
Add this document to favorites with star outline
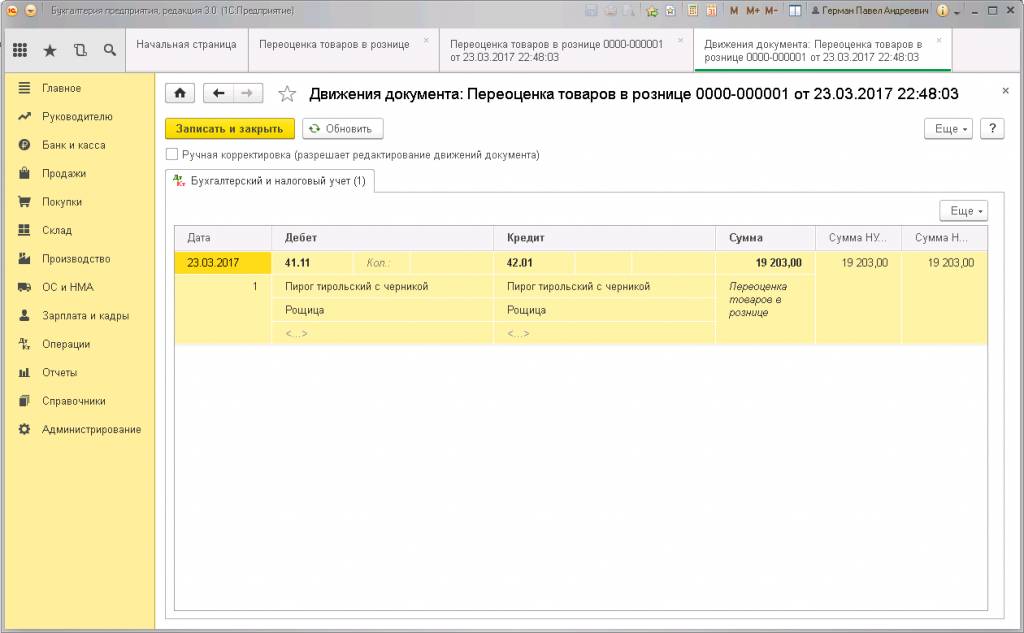pyautogui.click(x=287, y=94)
